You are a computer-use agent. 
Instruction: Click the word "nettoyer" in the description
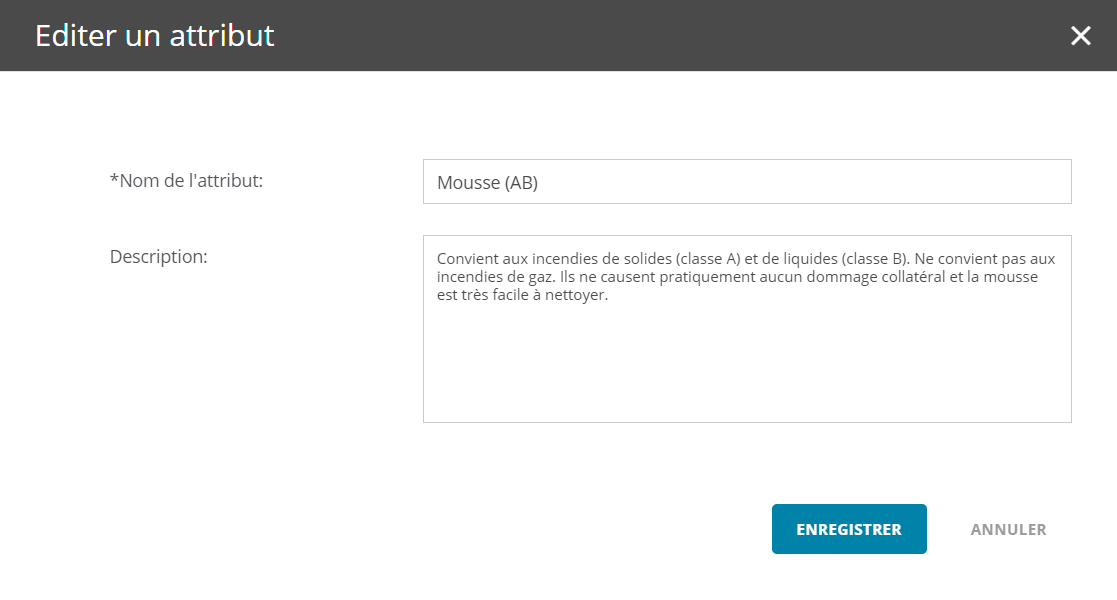click(575, 294)
